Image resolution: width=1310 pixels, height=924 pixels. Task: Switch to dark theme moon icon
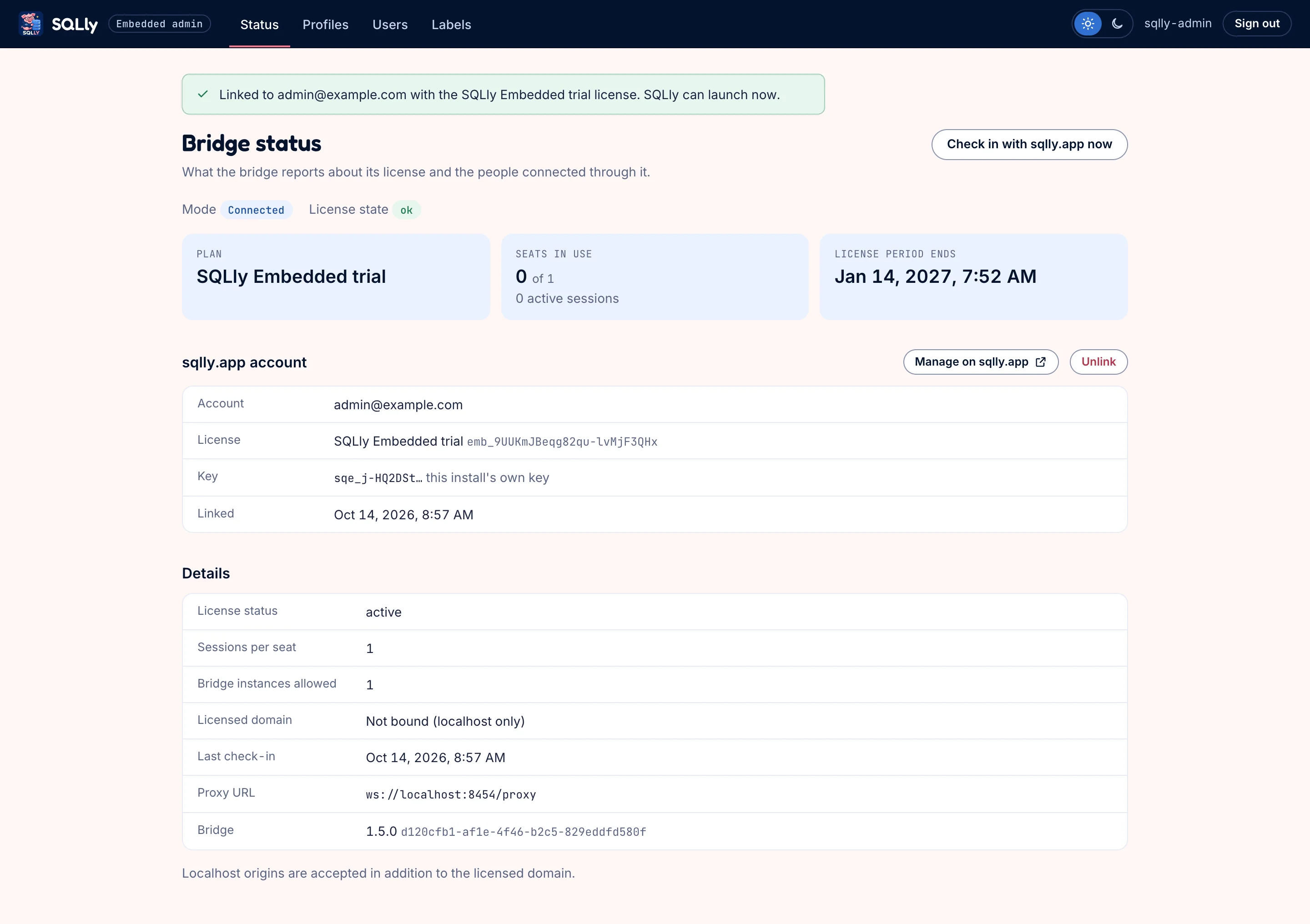(x=1117, y=24)
